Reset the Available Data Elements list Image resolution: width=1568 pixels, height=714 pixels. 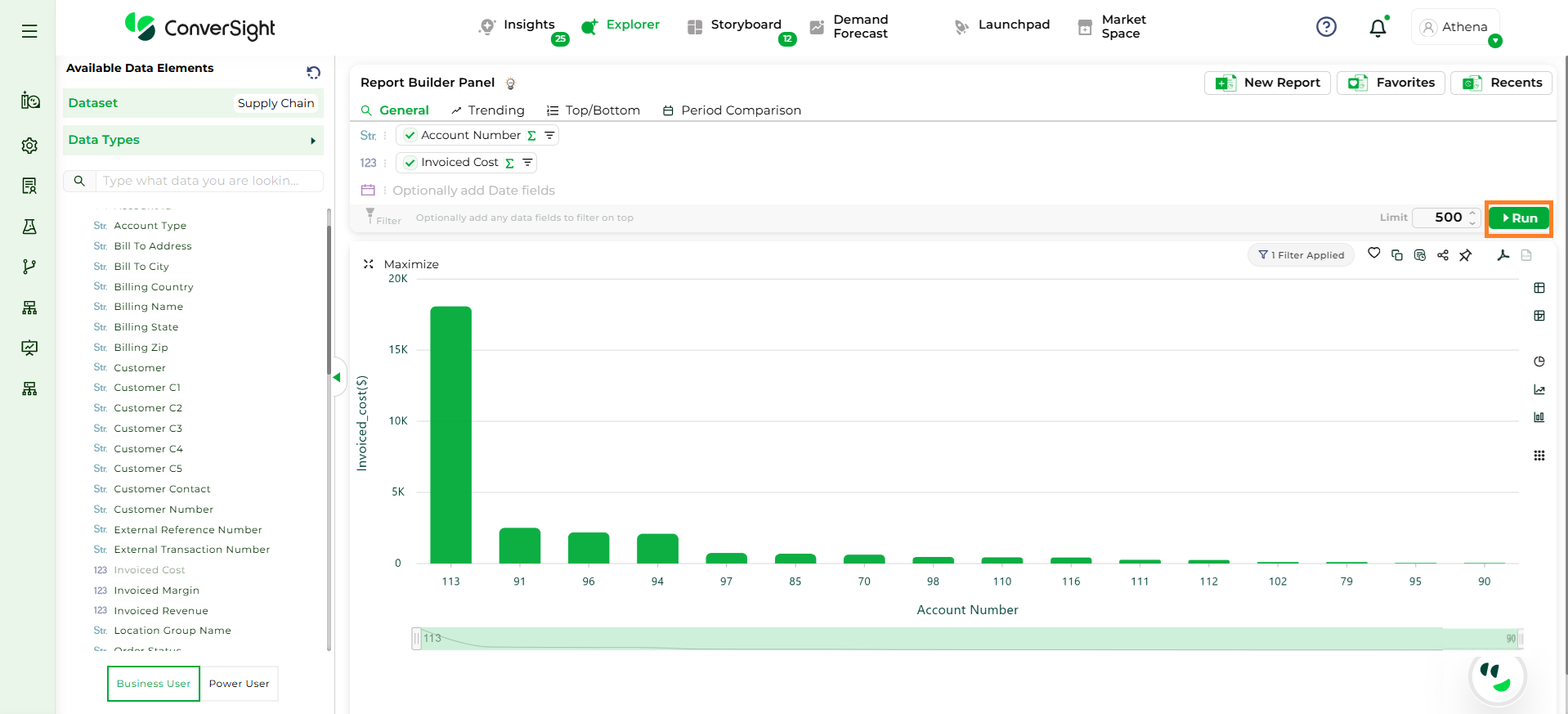[x=313, y=73]
